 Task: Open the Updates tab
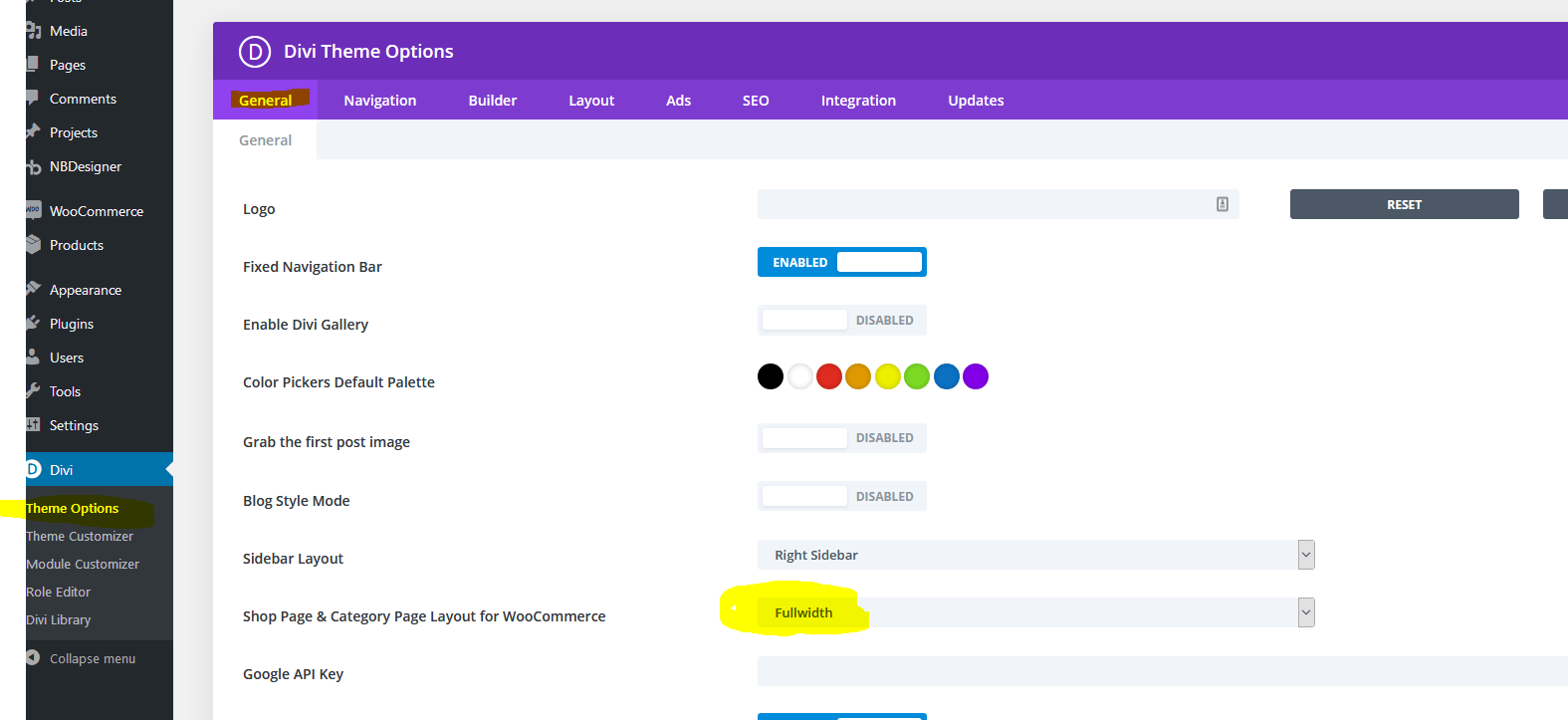[x=976, y=100]
